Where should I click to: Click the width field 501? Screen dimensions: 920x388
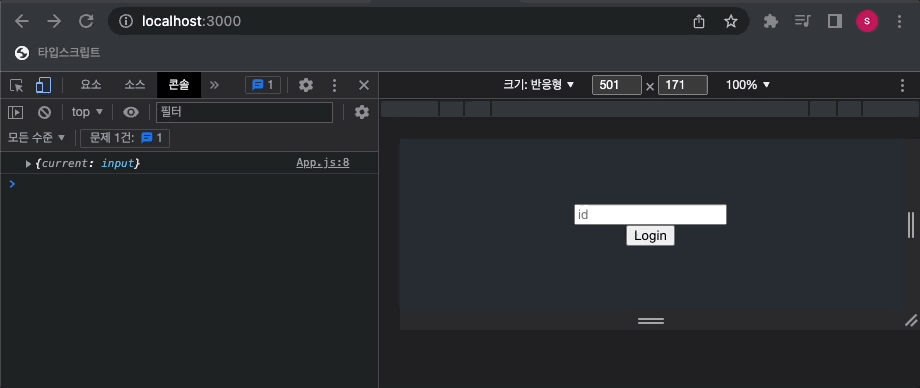click(617, 85)
